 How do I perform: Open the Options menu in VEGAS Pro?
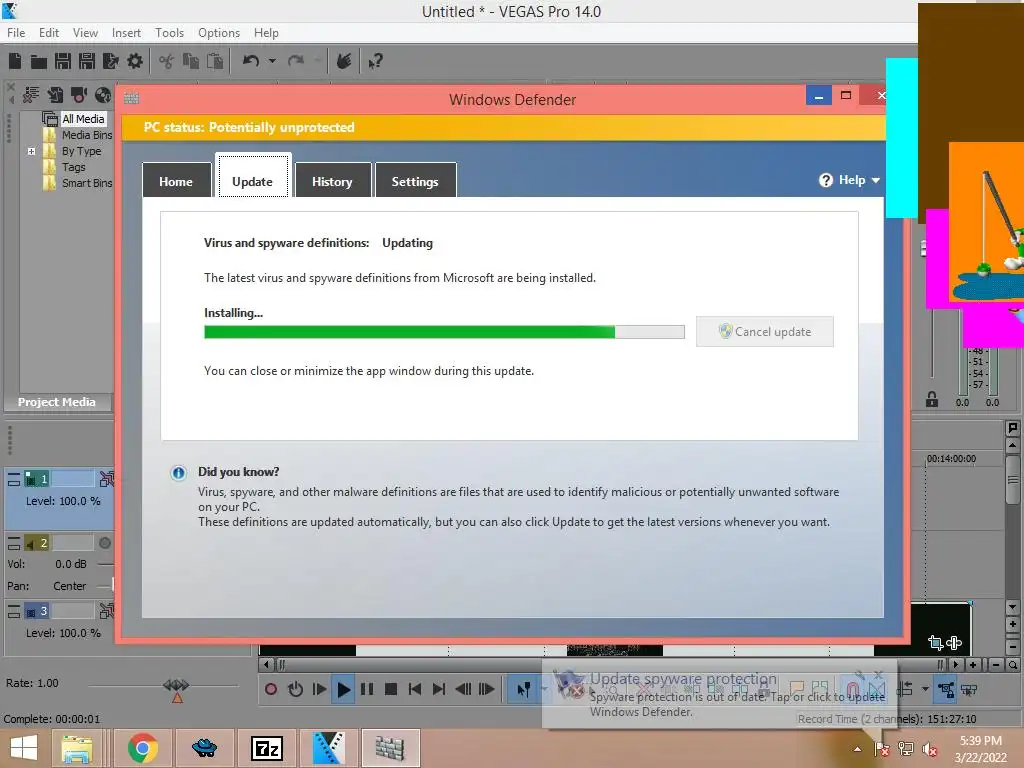219,33
